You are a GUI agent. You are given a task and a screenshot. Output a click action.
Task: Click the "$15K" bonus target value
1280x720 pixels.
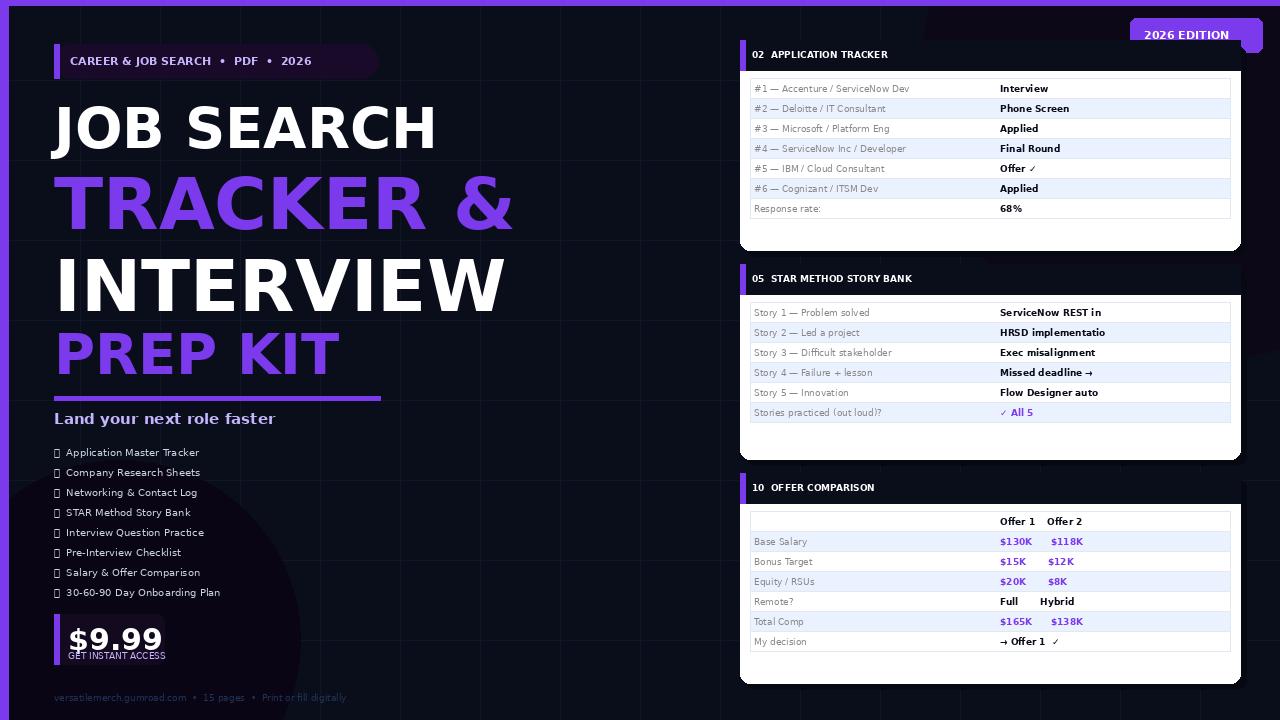click(x=1013, y=562)
